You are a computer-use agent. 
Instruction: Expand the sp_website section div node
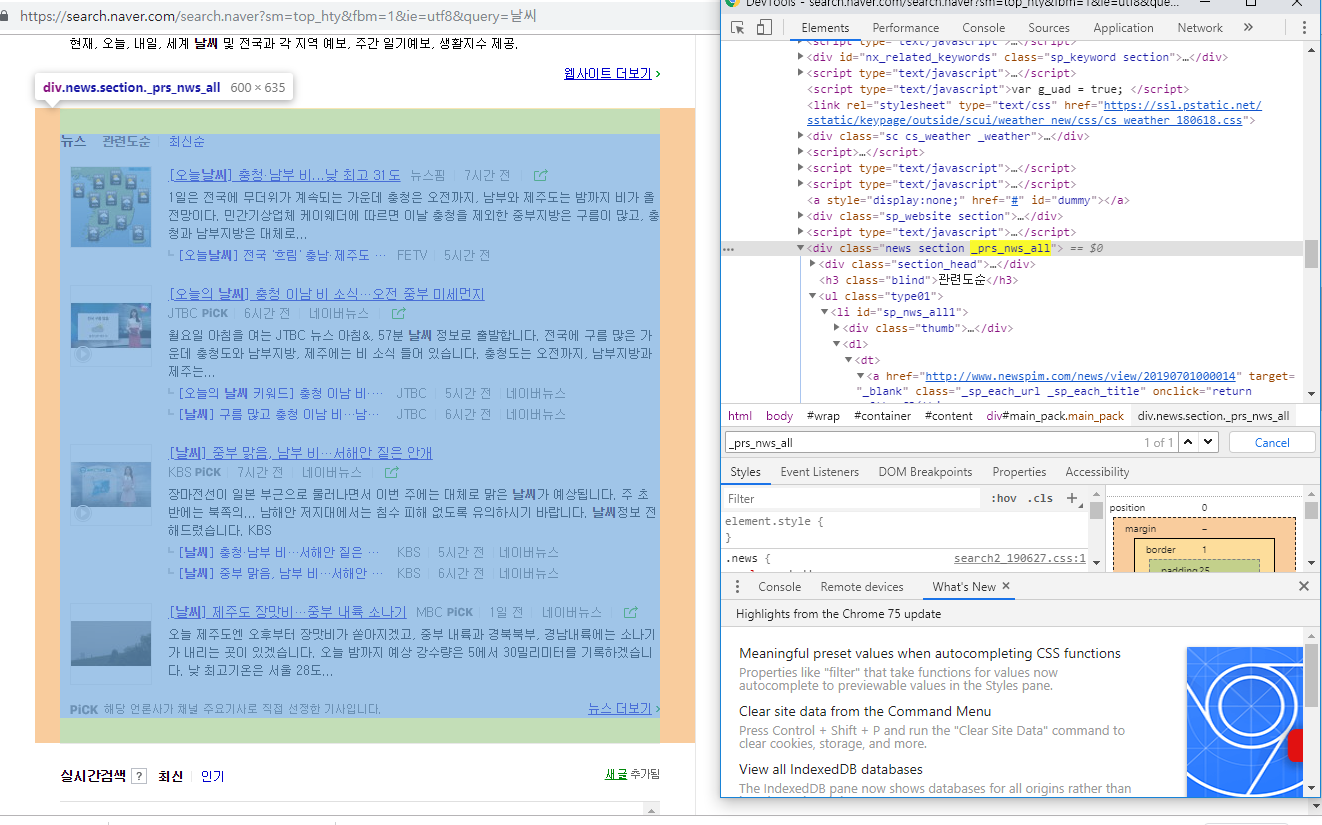click(x=801, y=216)
